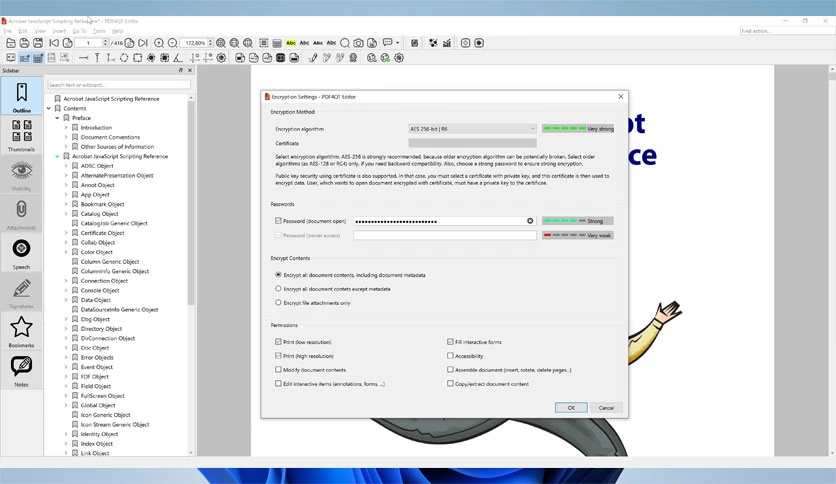Select the angle measurement tool
The image size is (836, 484).
click(x=178, y=58)
